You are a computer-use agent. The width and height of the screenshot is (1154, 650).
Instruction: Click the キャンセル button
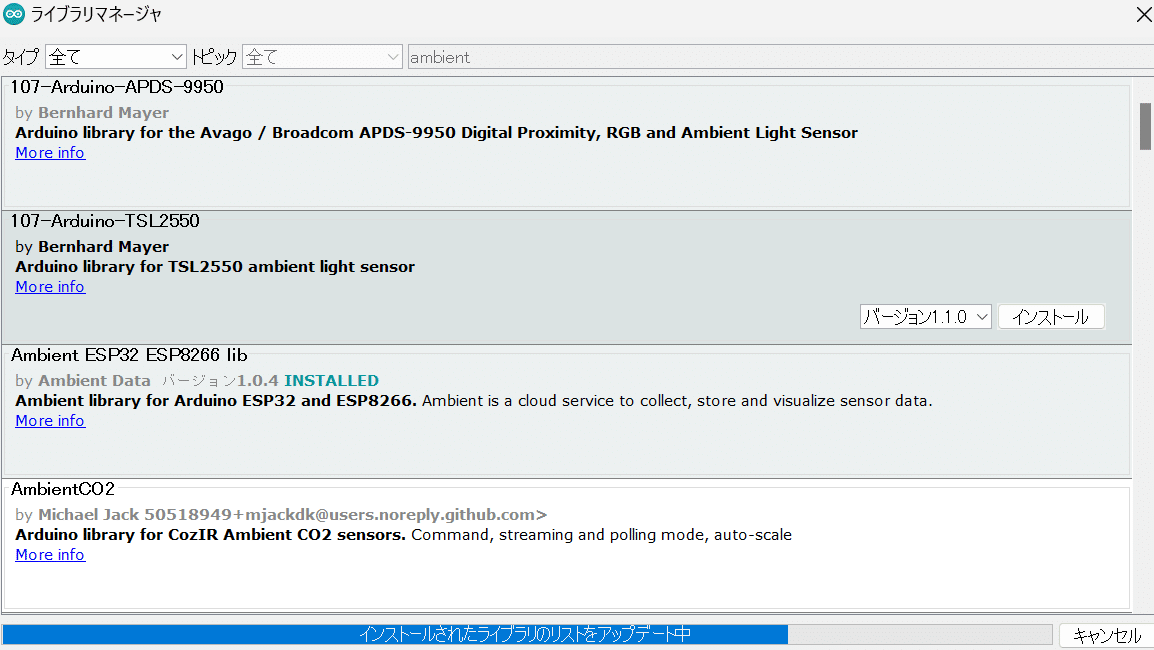[1106, 635]
